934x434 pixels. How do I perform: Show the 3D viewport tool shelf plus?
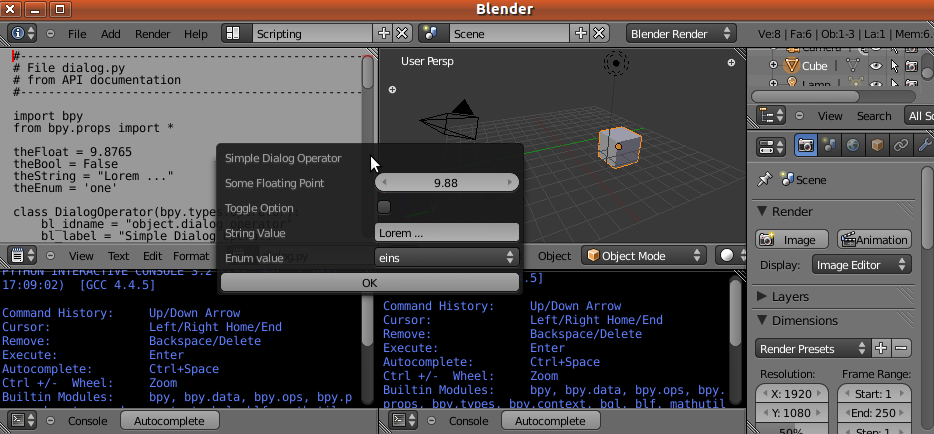point(392,90)
